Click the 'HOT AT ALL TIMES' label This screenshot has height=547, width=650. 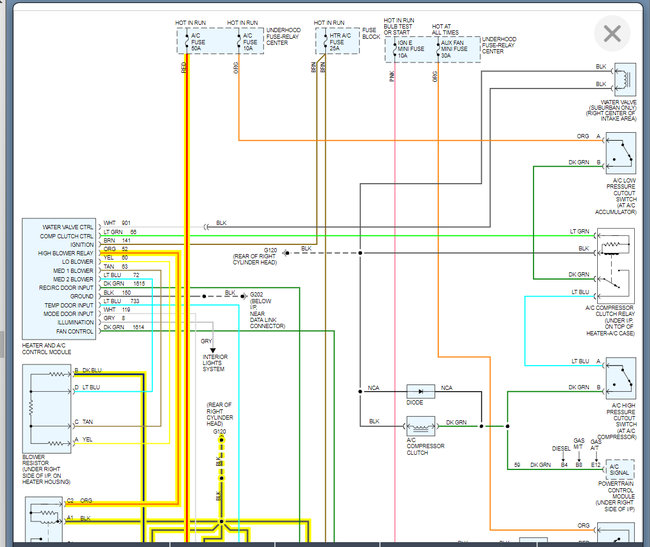click(445, 29)
